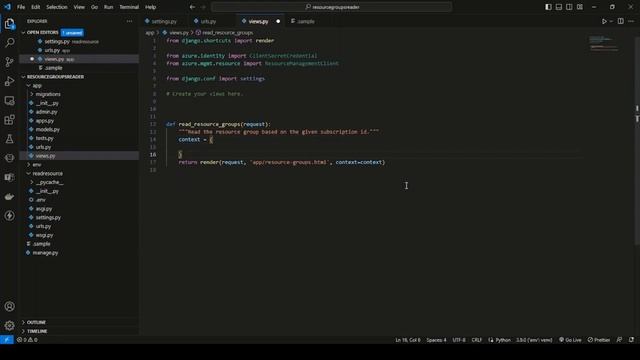
Task: Click Prettier in the status bar
Action: (599, 340)
